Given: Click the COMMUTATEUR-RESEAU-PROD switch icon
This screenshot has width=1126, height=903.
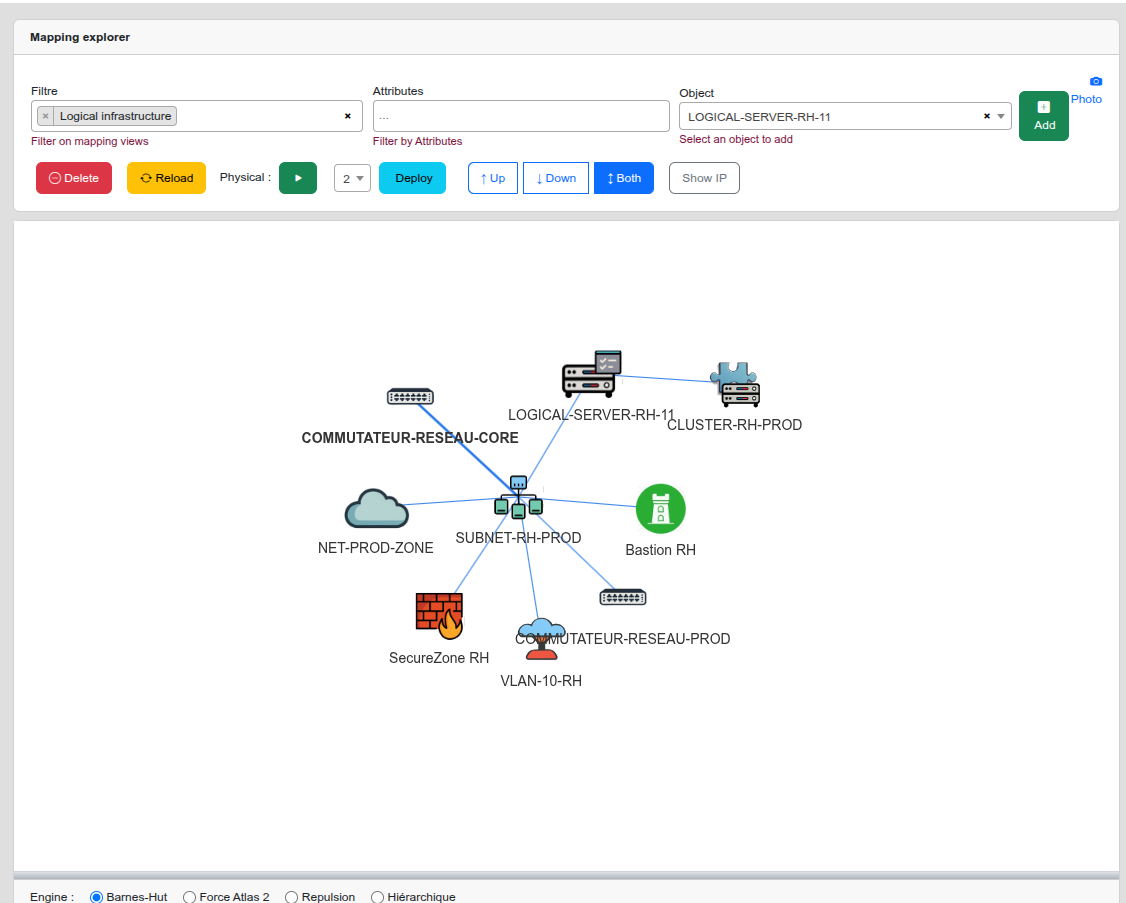Looking at the screenshot, I should coord(623,597).
